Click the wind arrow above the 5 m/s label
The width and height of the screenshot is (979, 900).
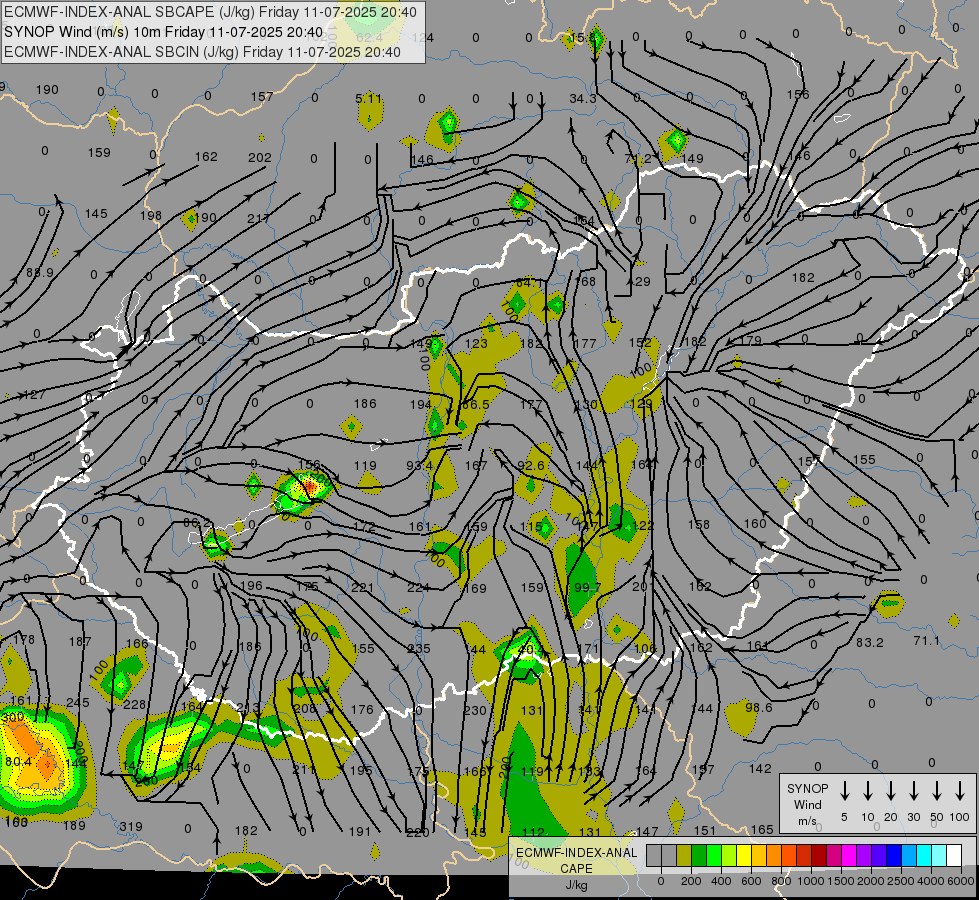tap(844, 791)
